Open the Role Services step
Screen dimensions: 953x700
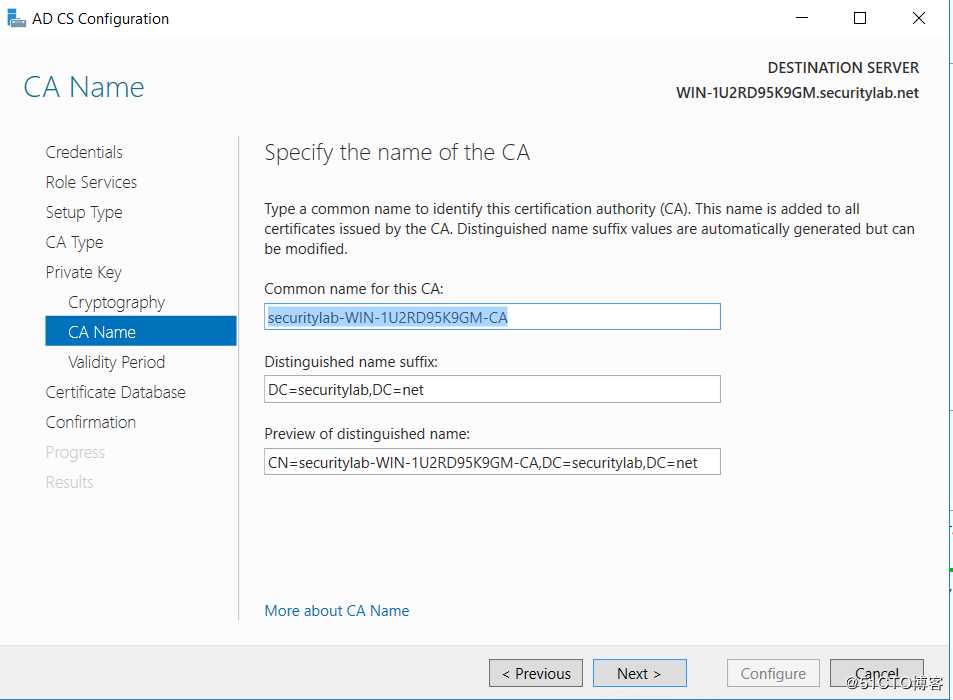pyautogui.click(x=91, y=182)
